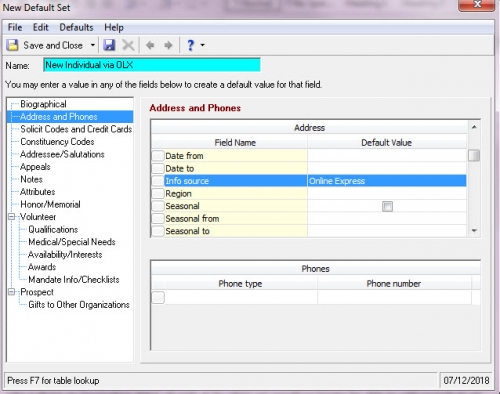Click the Online Express default value cell
This screenshot has height=394, width=500.
387,181
